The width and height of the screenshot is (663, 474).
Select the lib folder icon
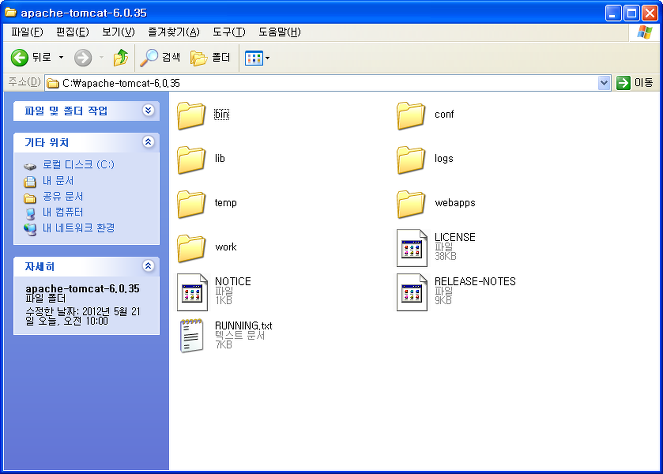point(192,160)
